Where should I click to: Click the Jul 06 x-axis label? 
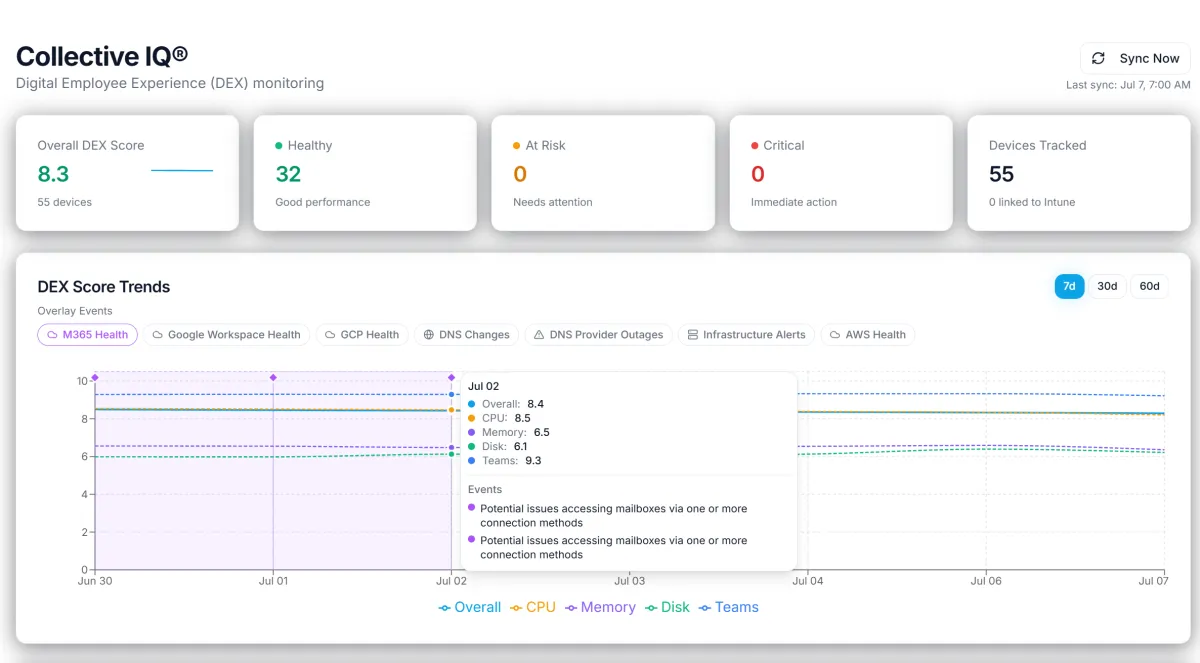coord(986,580)
